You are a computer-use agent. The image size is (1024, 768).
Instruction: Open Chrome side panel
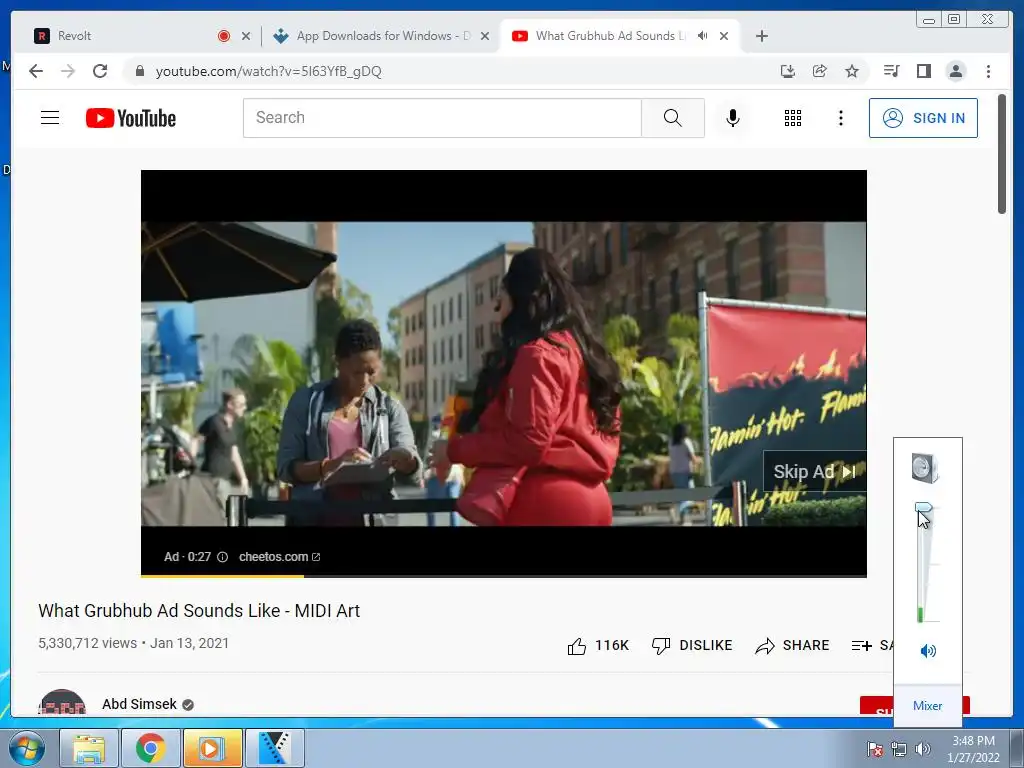click(x=923, y=71)
